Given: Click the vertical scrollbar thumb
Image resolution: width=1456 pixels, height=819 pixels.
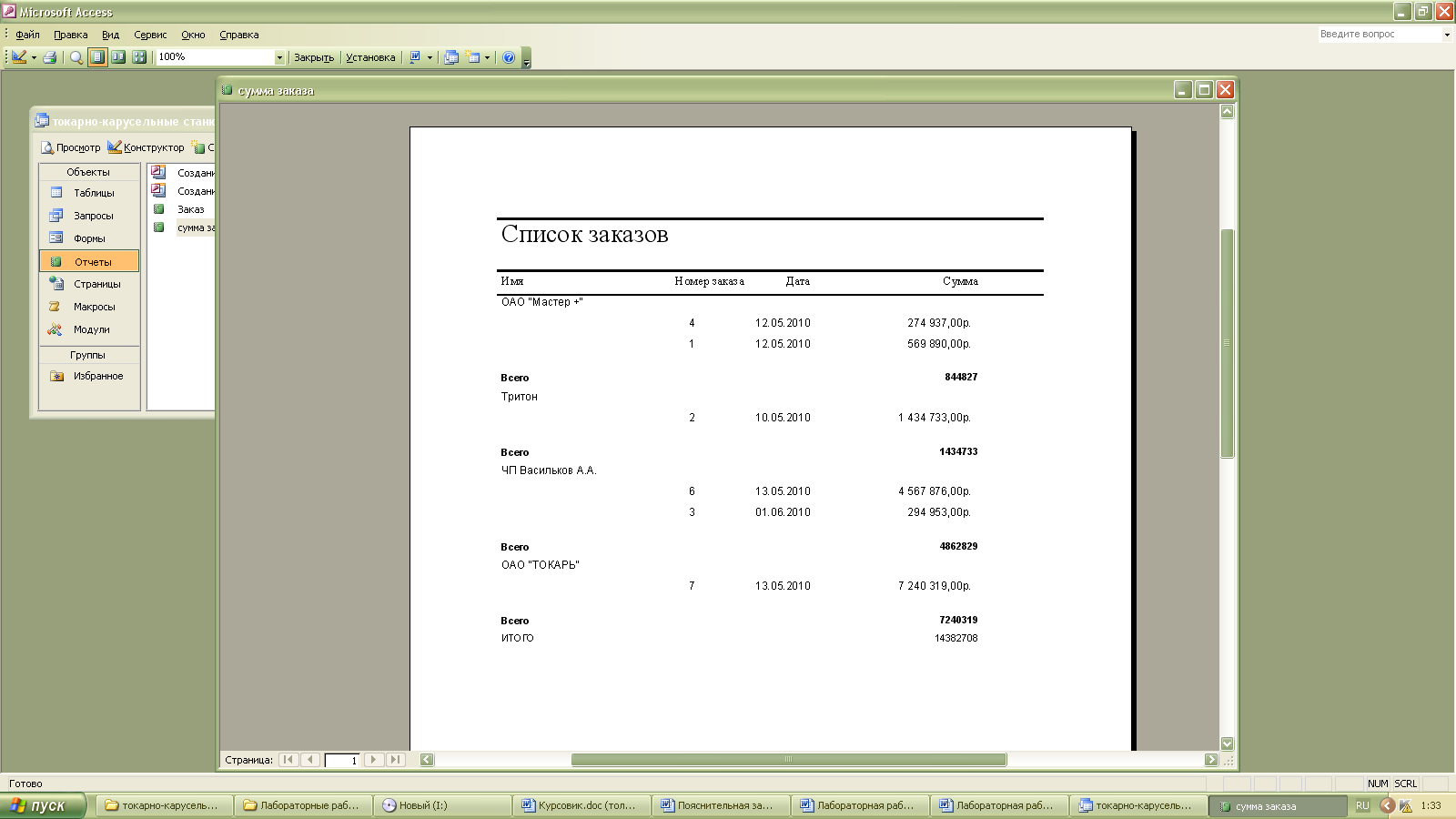Looking at the screenshot, I should tap(1227, 343).
